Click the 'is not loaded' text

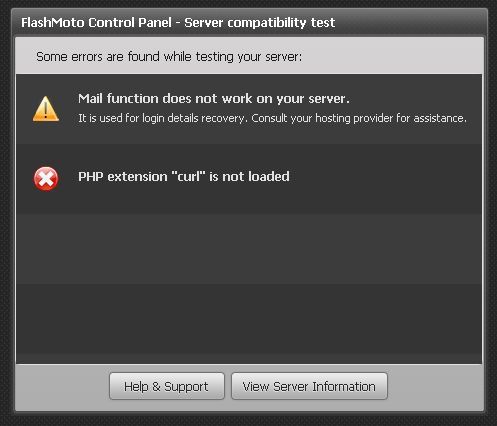249,176
